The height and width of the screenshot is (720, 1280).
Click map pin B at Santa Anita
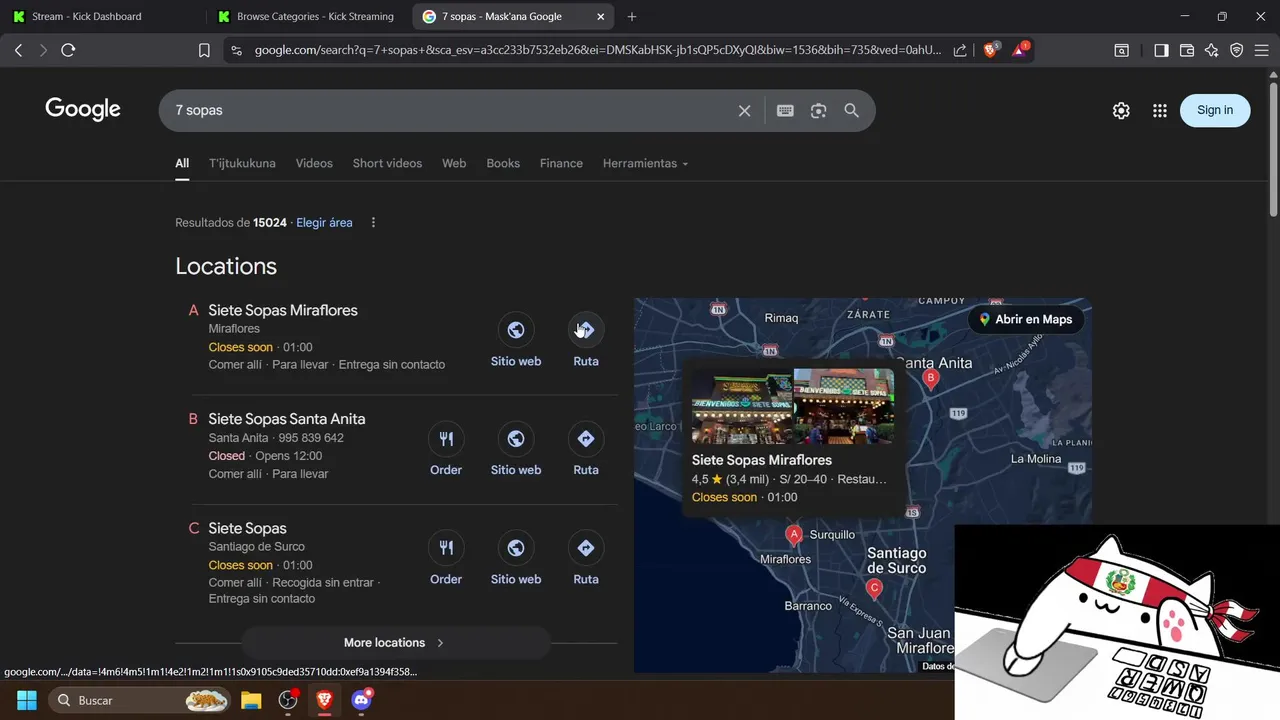click(931, 378)
